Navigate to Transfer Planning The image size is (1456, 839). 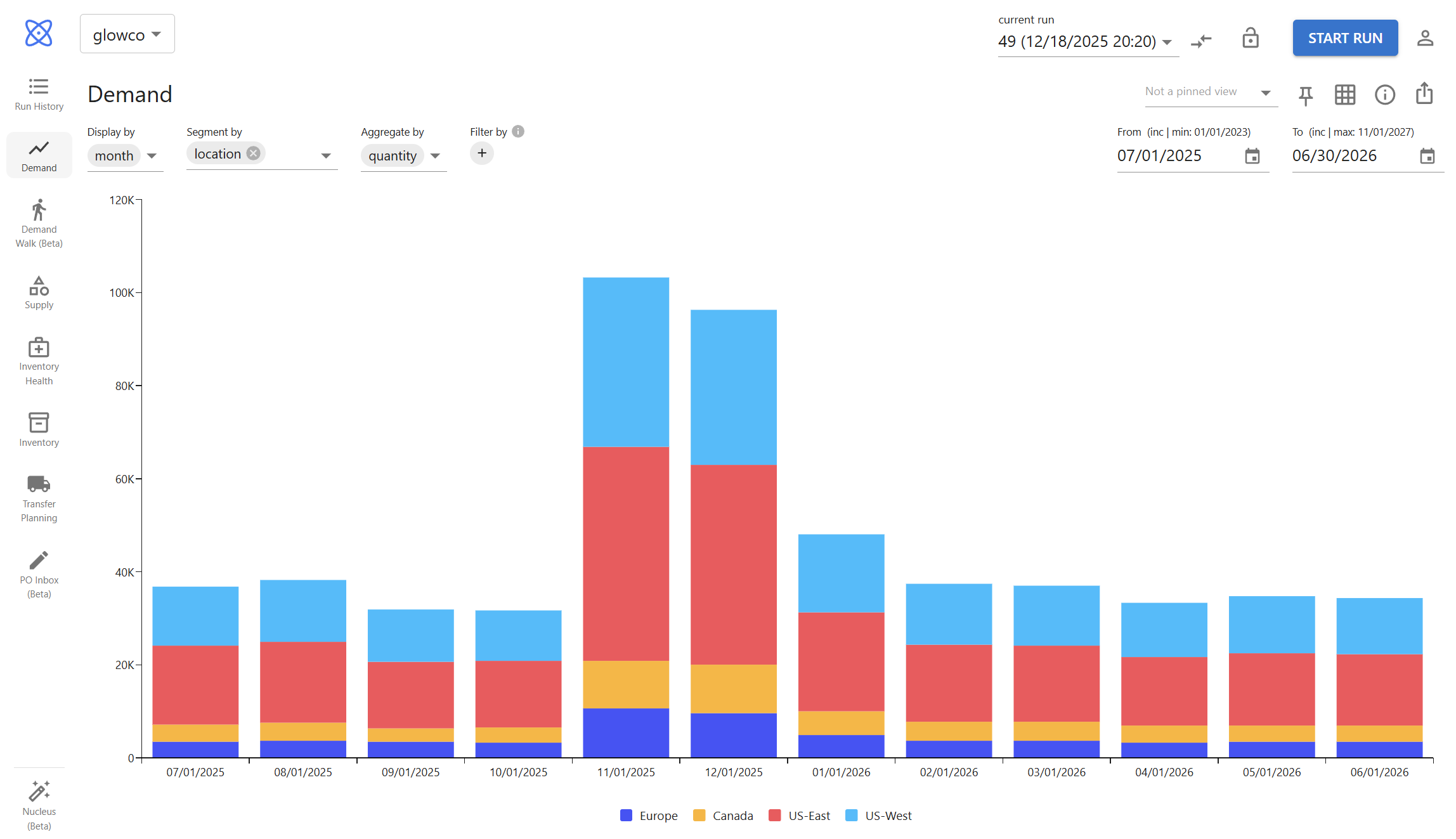coord(38,499)
